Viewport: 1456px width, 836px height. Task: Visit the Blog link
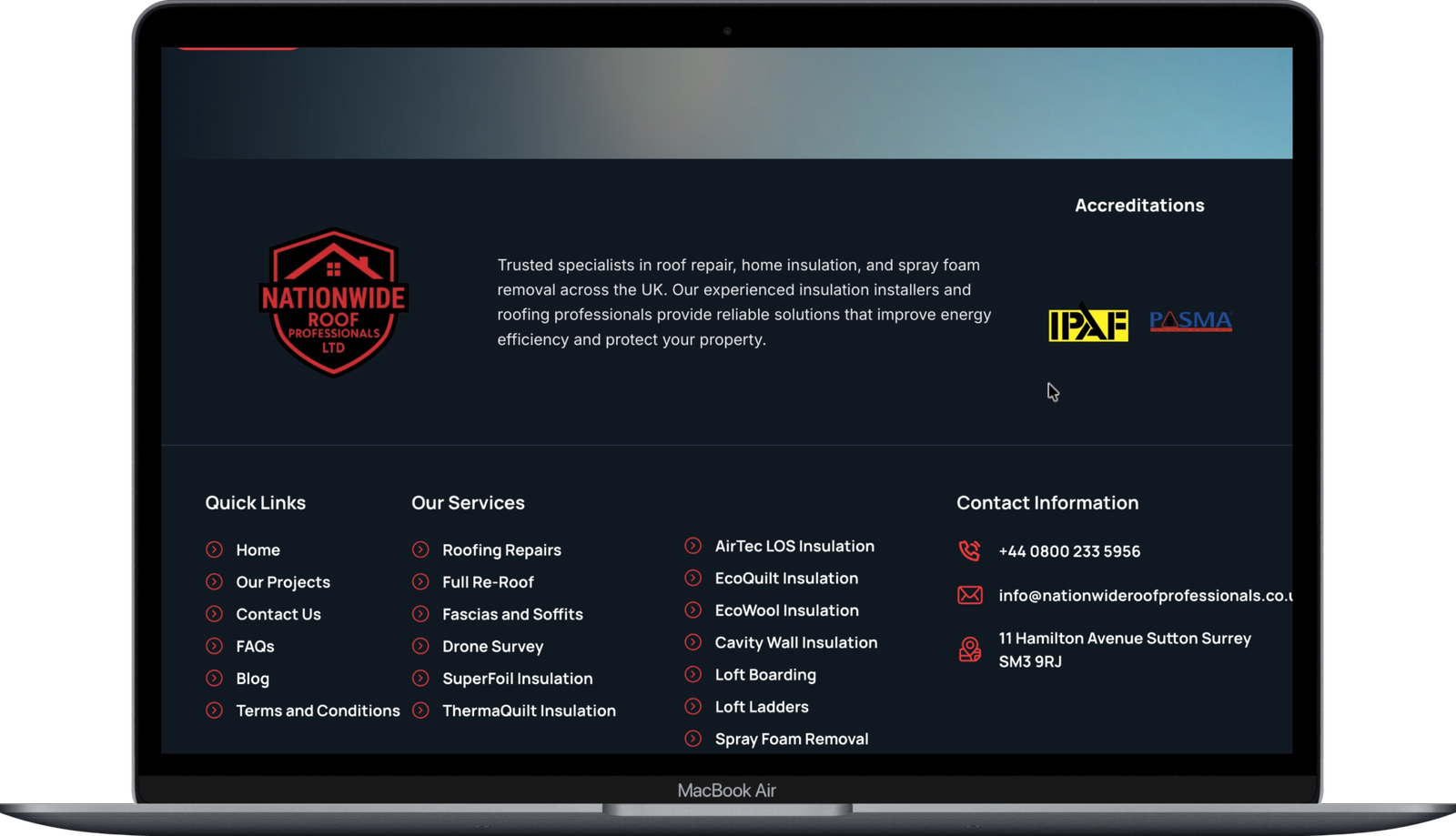coord(252,679)
